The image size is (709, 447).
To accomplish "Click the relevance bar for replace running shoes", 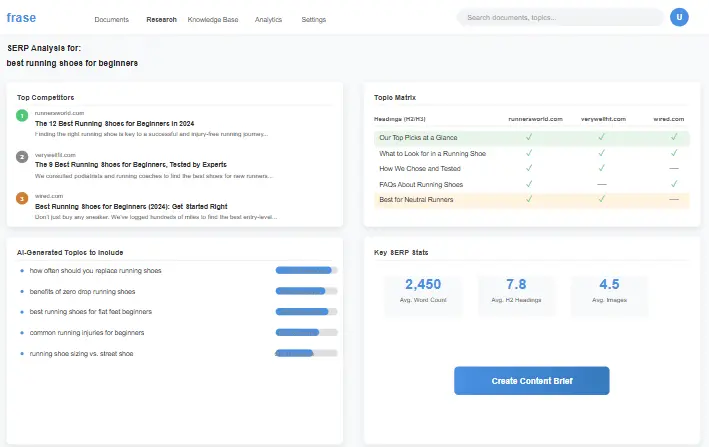I will coord(307,270).
